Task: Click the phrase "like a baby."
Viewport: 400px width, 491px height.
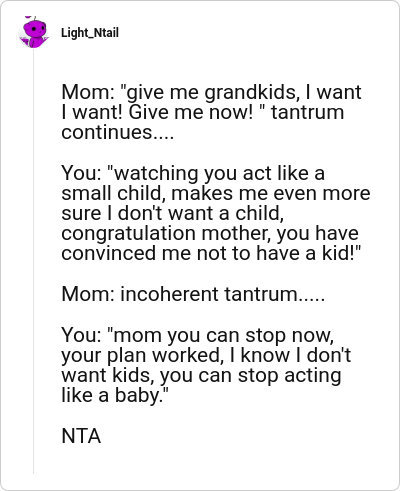Action: click(x=112, y=395)
